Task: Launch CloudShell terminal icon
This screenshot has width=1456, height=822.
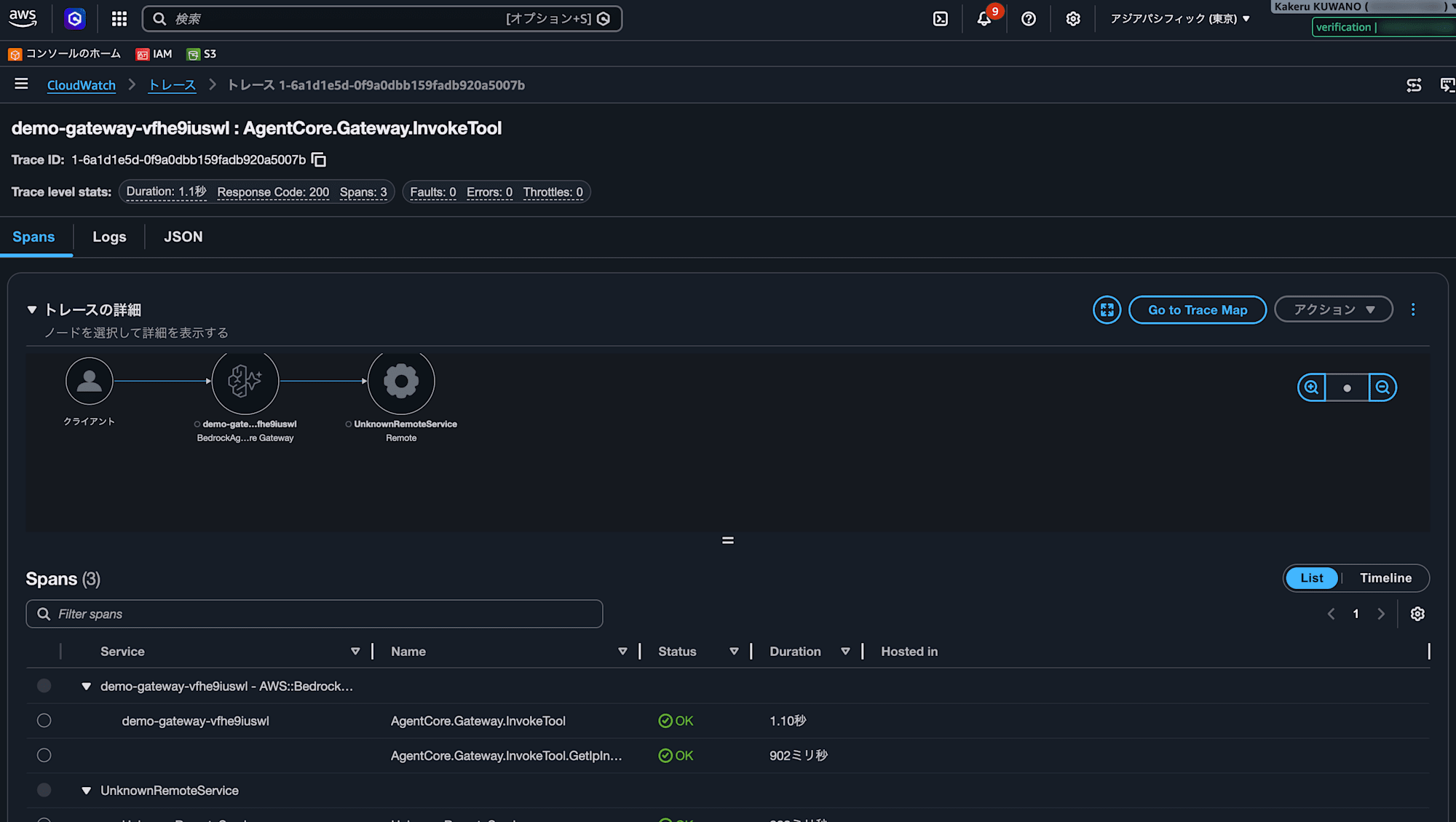Action: pyautogui.click(x=941, y=19)
